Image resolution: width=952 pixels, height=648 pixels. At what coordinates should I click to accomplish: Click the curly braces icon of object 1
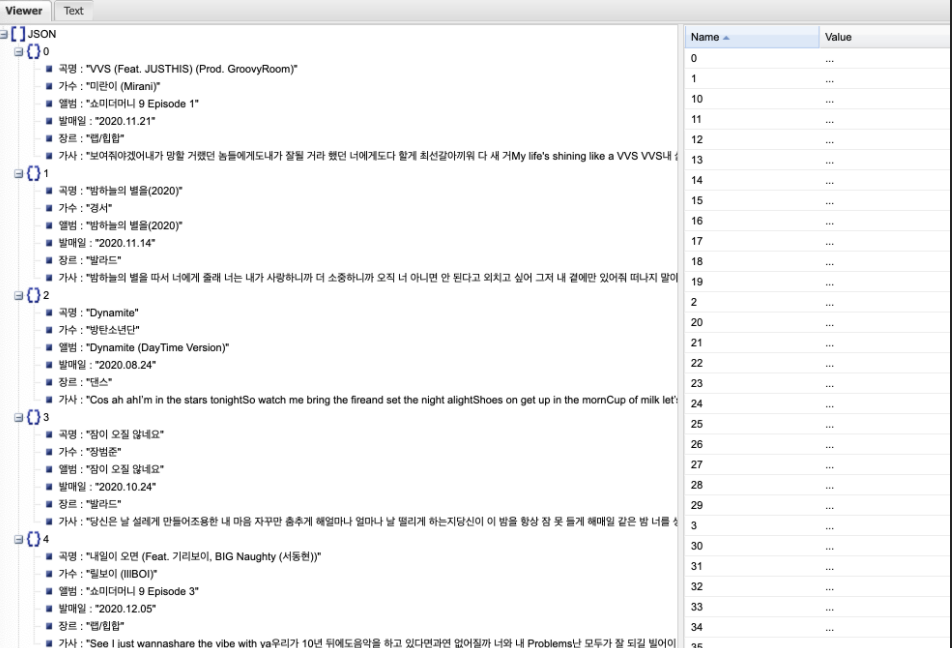tap(33, 174)
